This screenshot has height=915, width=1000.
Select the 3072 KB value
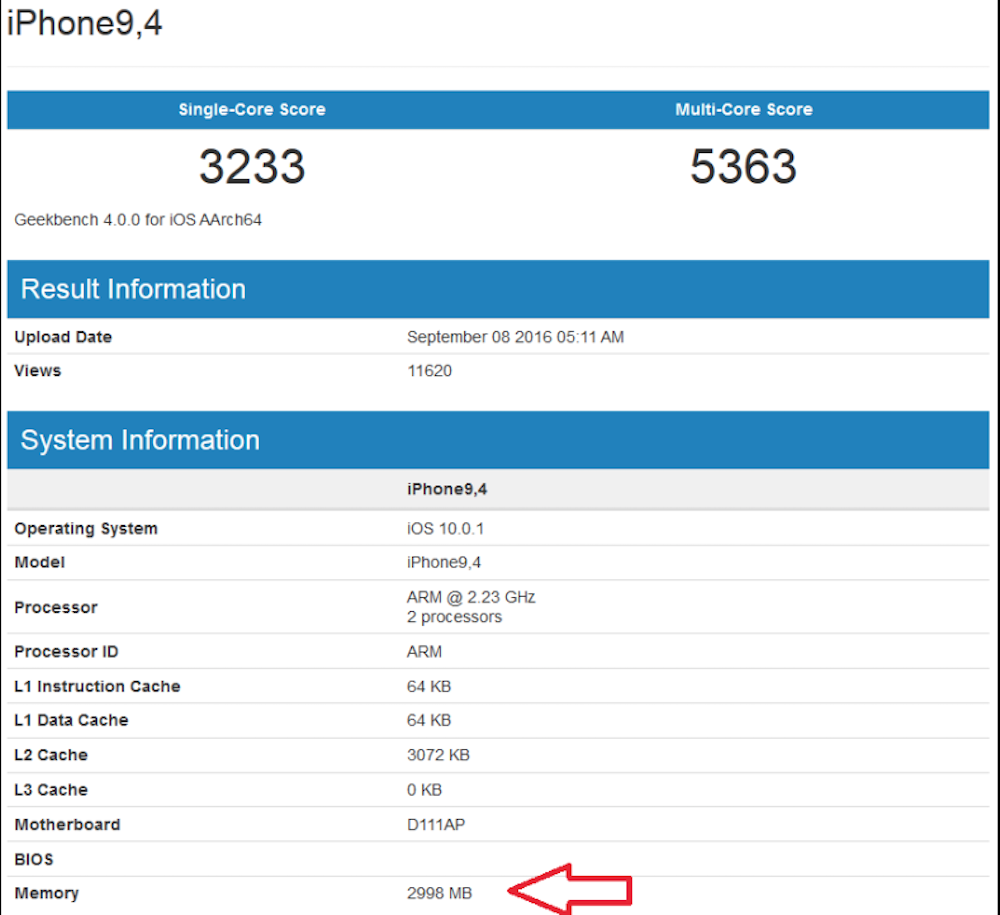438,755
